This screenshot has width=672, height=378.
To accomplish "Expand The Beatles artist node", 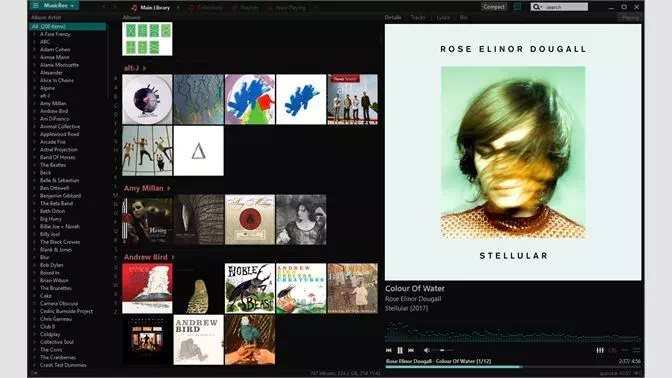I will 34,165.
